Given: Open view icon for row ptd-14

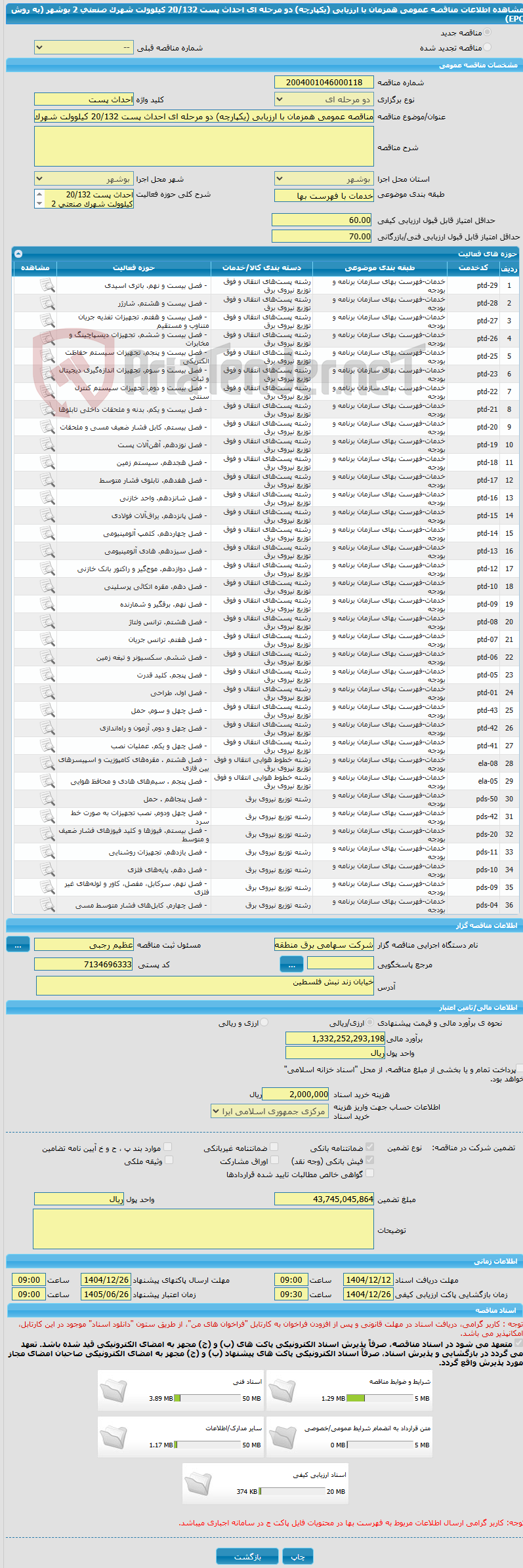Looking at the screenshot, I should coord(47,533).
